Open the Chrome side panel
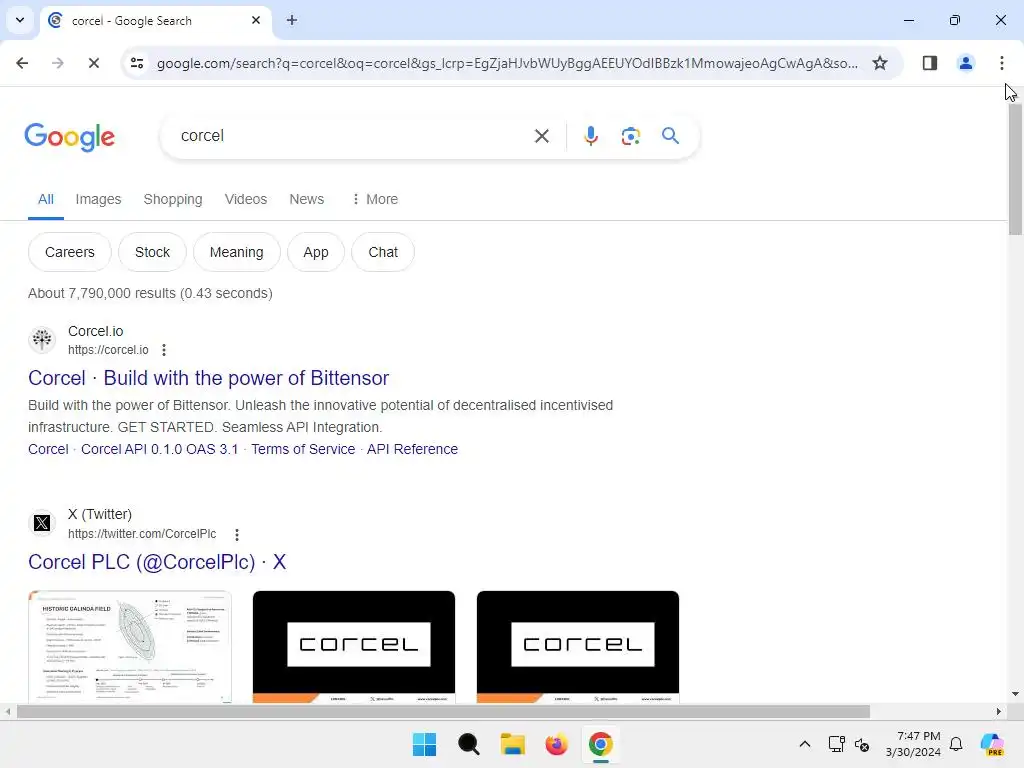The image size is (1024, 768). click(x=929, y=63)
